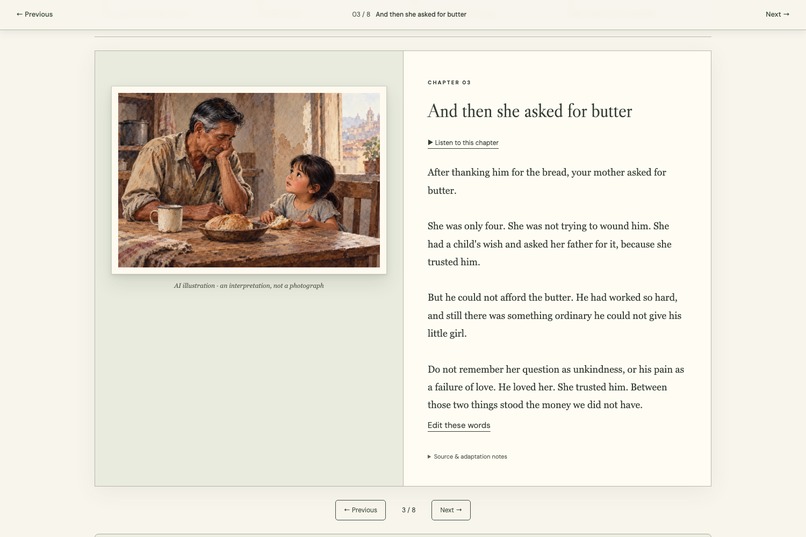Viewport: 806px width, 537px height.
Task: Click paragraph starting 'Do not remember her question'
Action: pyautogui.click(x=556, y=387)
